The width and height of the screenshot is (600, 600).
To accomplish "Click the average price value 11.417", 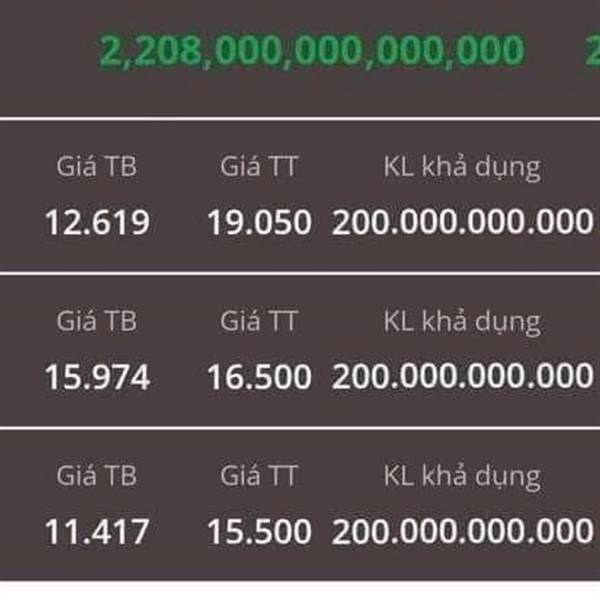I will tap(97, 532).
